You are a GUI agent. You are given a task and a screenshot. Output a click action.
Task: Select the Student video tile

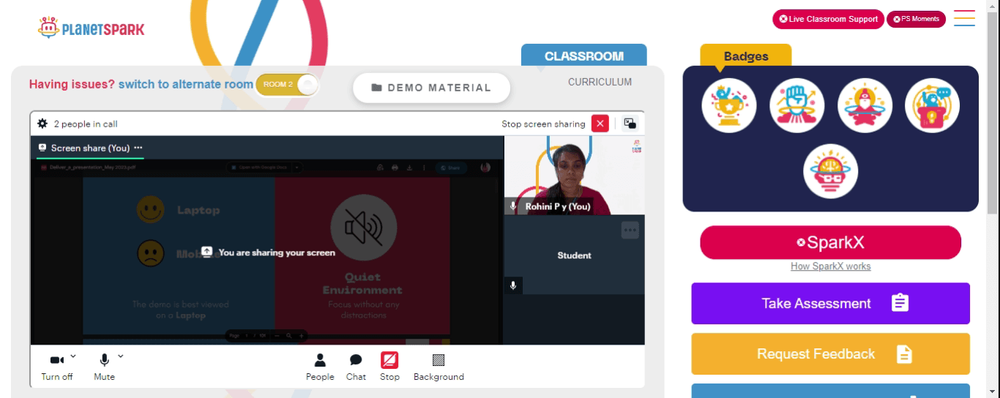tap(574, 255)
